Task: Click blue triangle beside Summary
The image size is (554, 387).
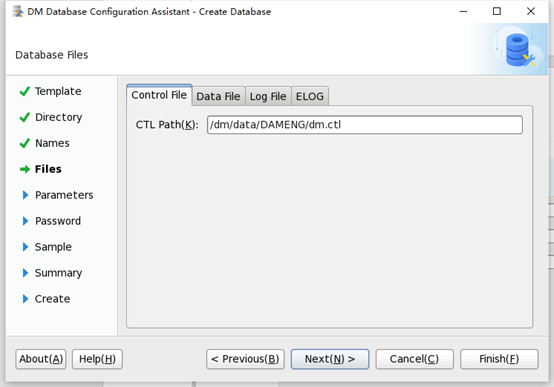Action: 25,273
